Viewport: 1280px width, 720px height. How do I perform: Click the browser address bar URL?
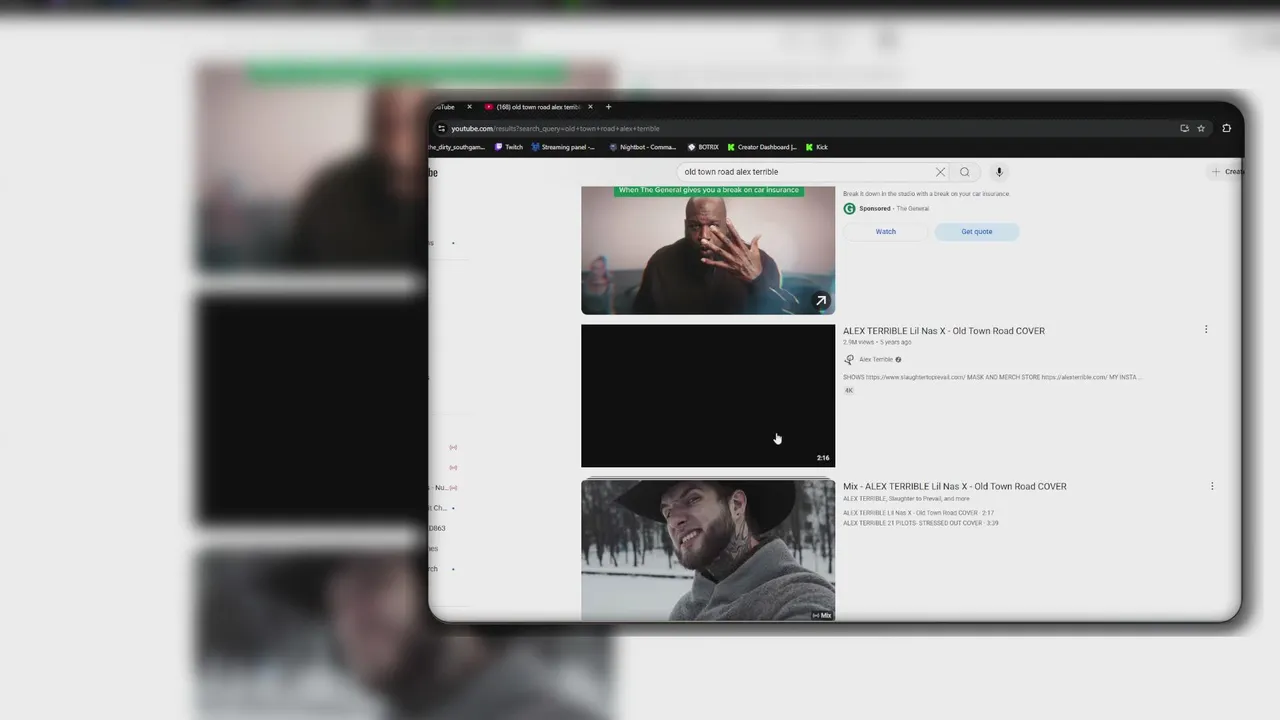555,128
